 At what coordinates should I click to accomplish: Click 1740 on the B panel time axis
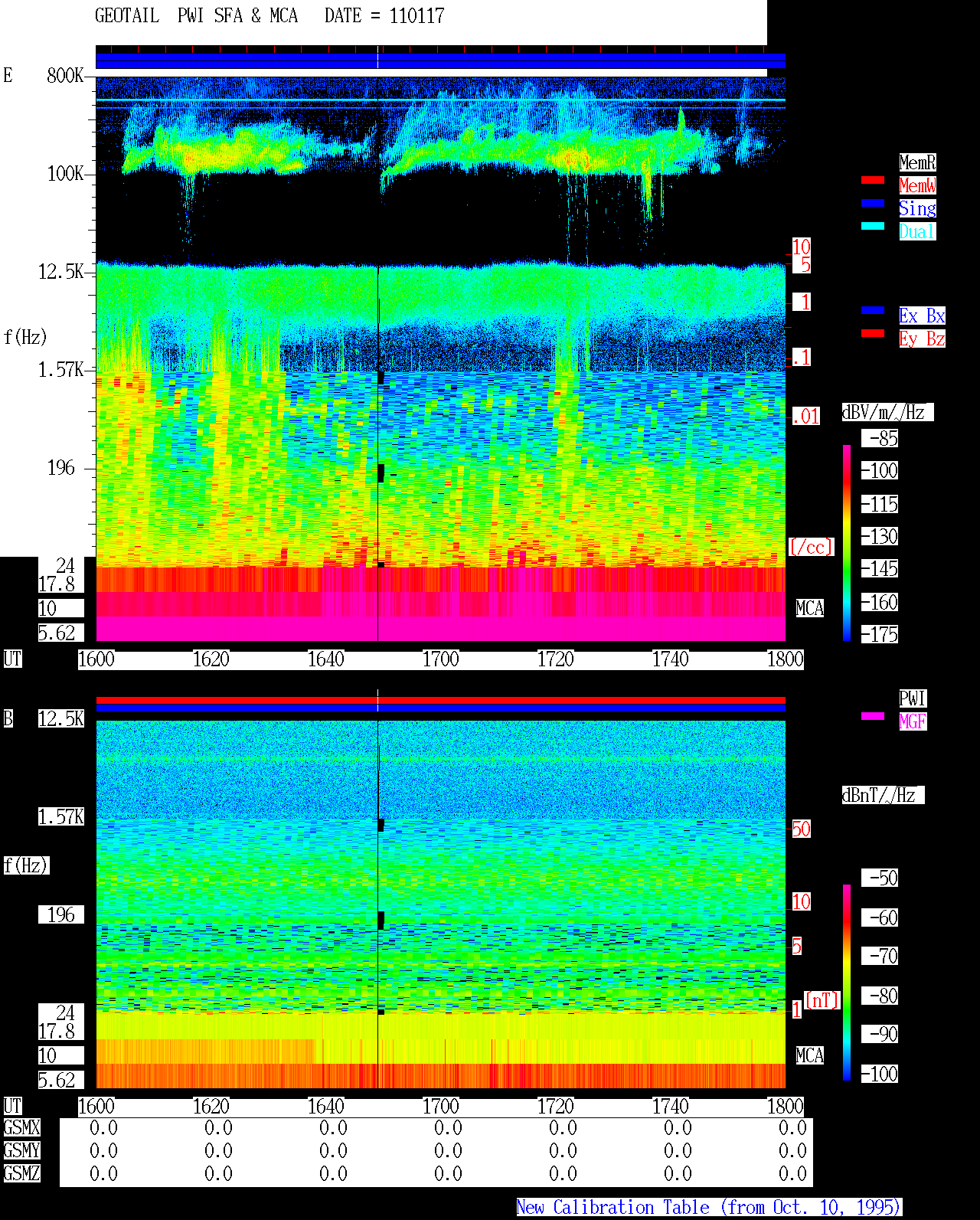tap(671, 1106)
